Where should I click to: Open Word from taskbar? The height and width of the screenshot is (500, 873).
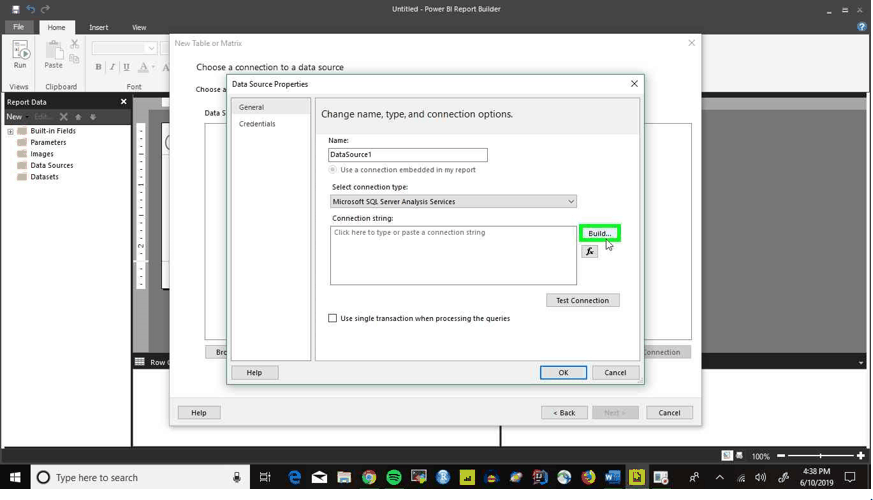click(x=612, y=477)
